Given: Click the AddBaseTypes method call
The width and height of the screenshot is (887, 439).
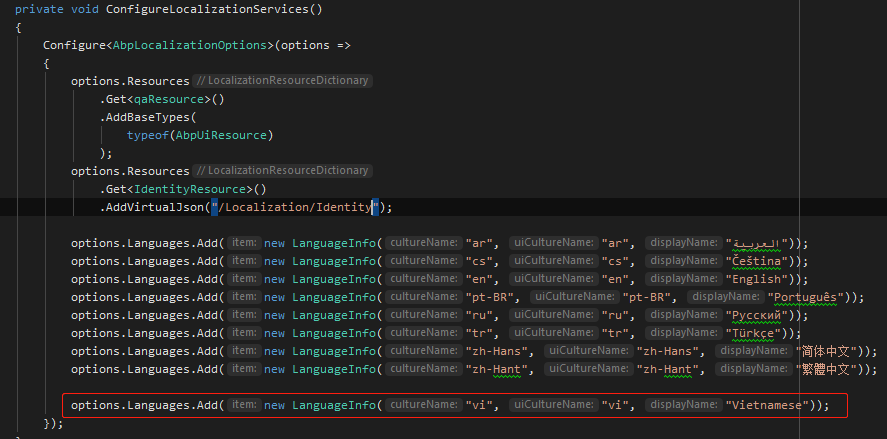Looking at the screenshot, I should pos(142,117).
